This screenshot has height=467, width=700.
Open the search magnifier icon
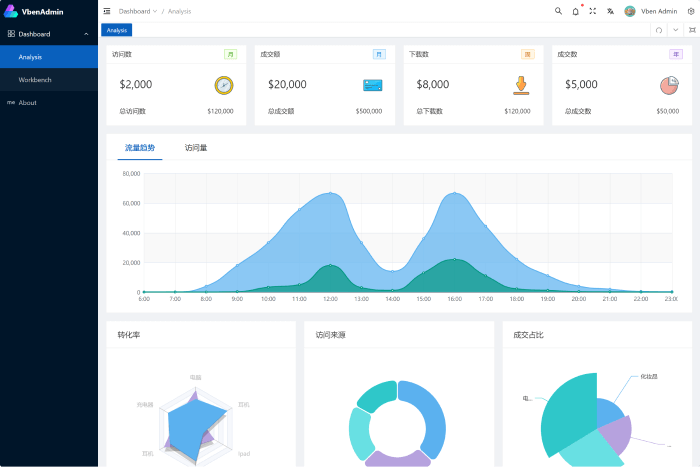[558, 11]
